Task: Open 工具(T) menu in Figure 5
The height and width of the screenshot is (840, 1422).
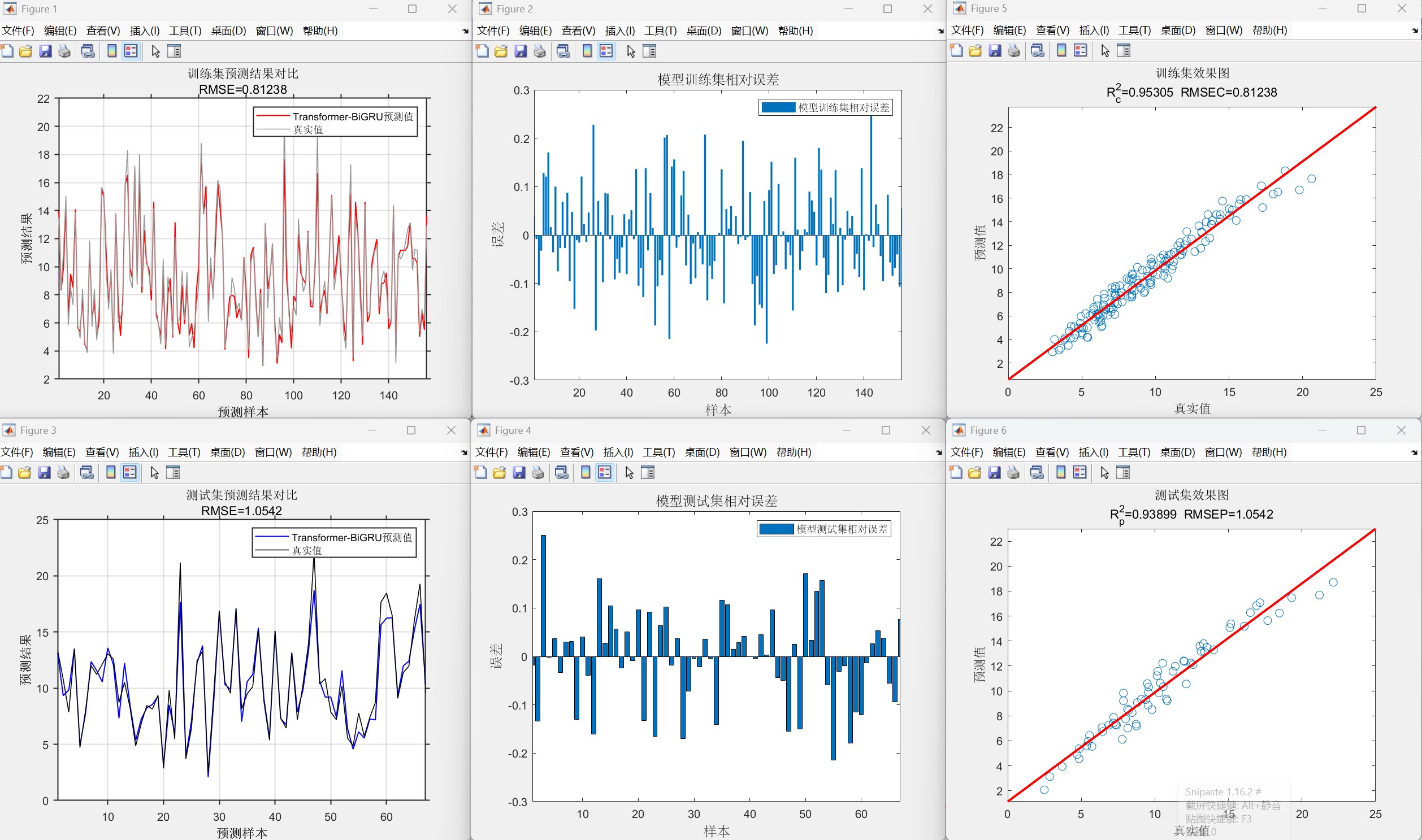Action: (1134, 31)
